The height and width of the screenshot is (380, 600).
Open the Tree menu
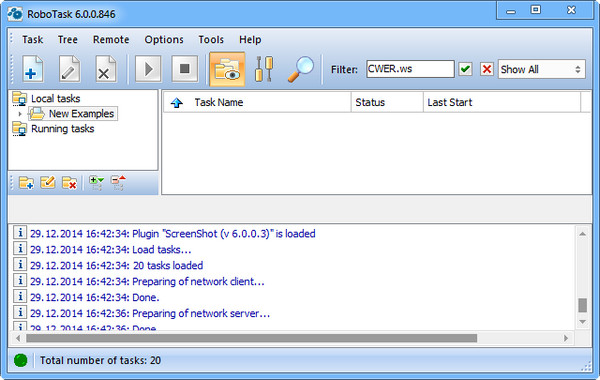68,39
